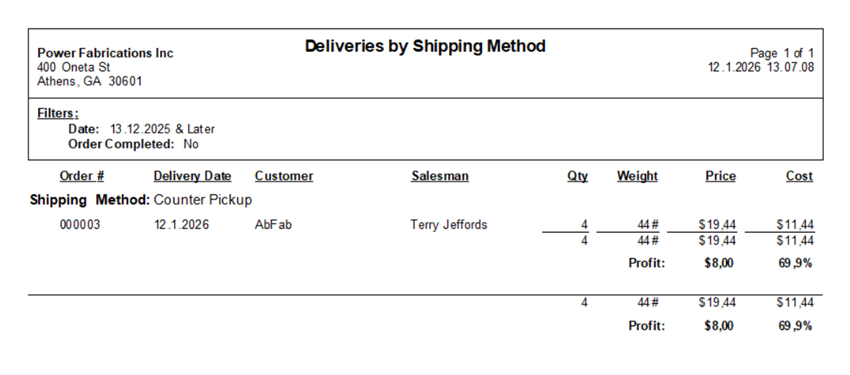Click the Cost column header
The height and width of the screenshot is (375, 850).
click(800, 176)
